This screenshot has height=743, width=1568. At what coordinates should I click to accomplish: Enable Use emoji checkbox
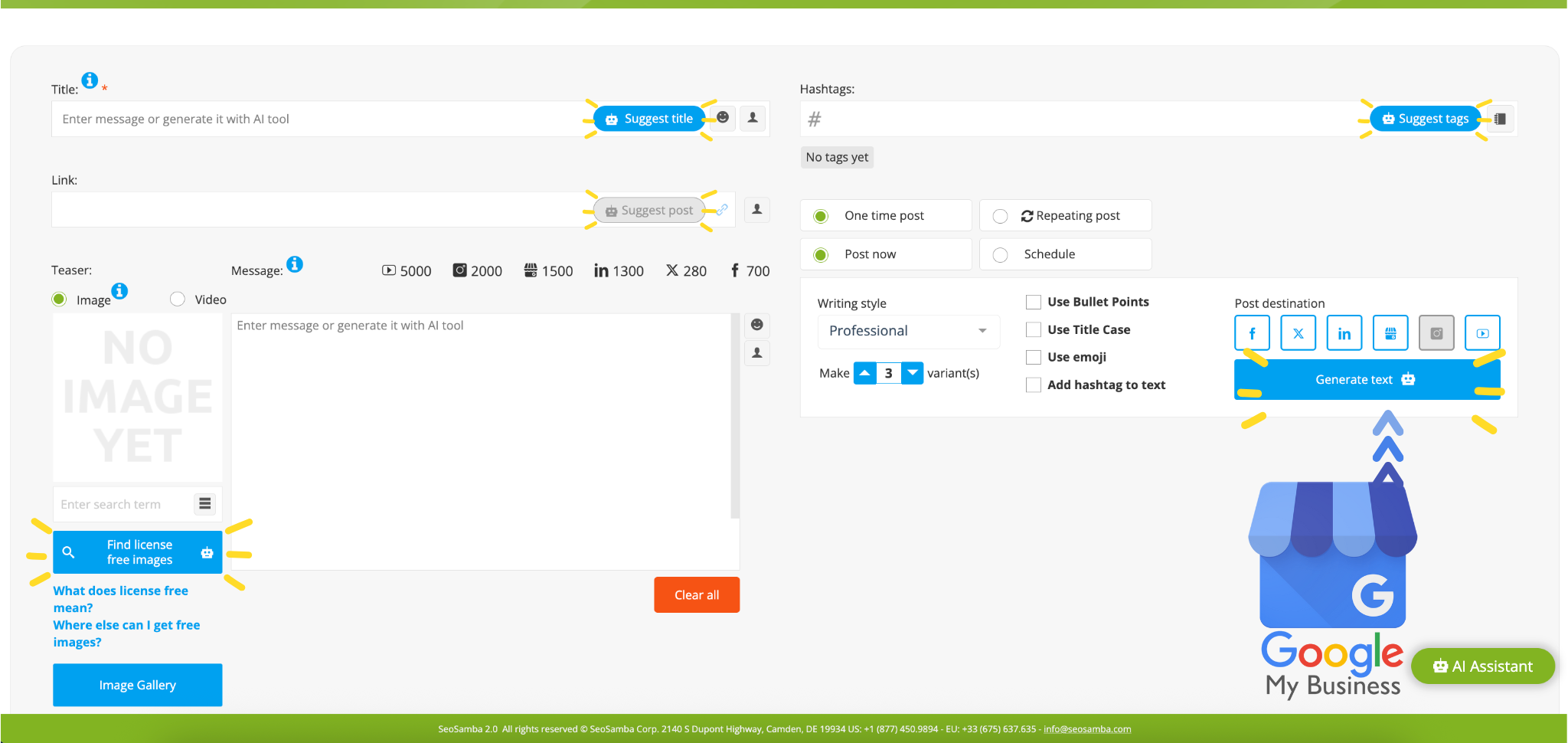click(x=1034, y=357)
